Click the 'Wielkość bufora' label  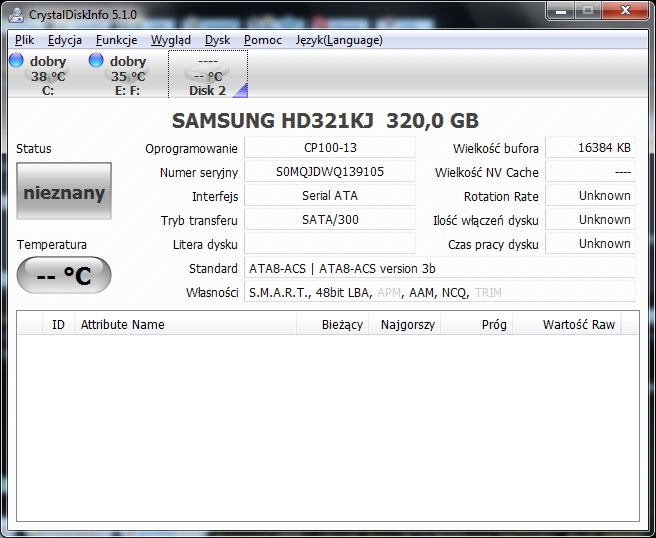tap(496, 149)
